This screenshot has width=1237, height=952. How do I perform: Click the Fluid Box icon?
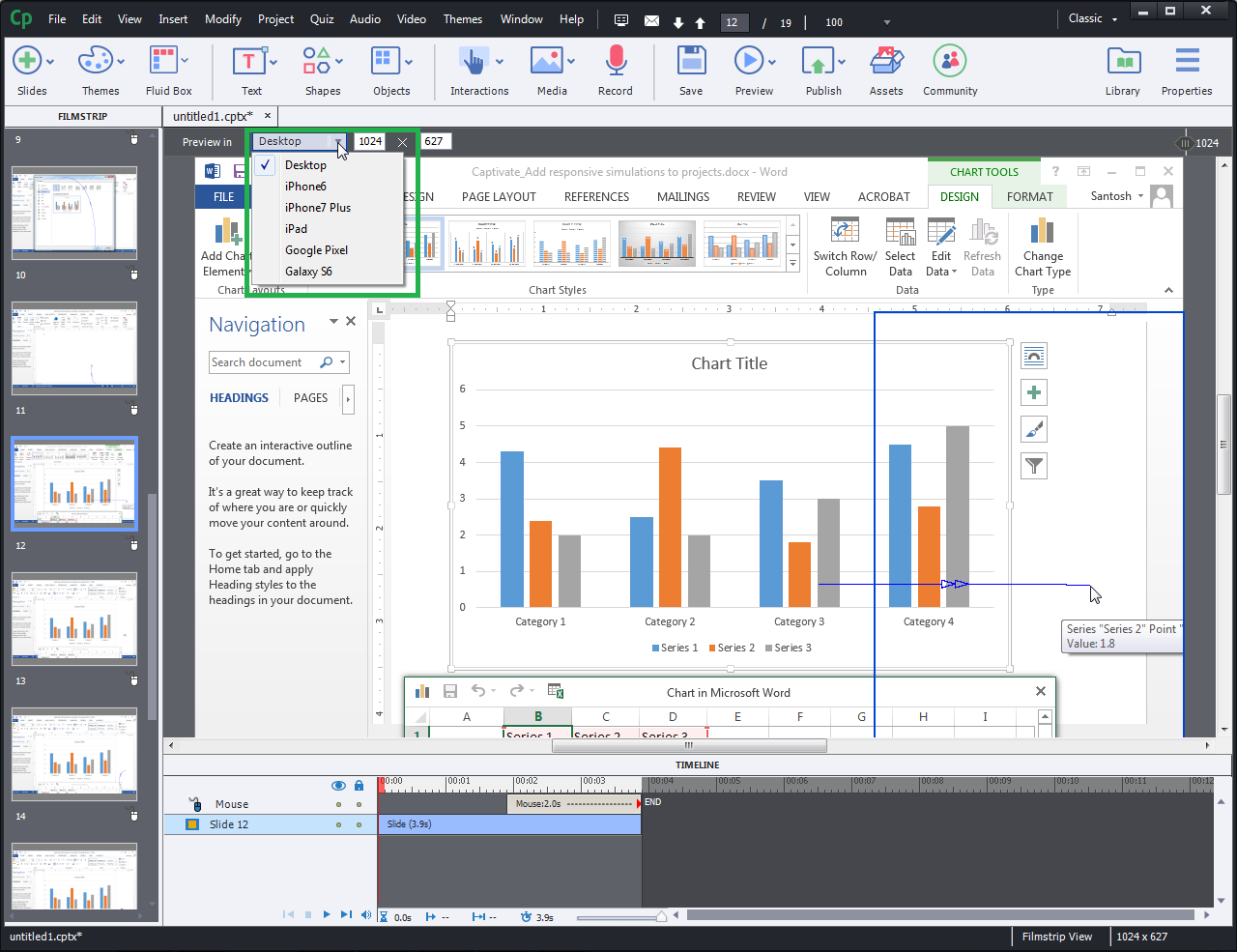tap(162, 61)
